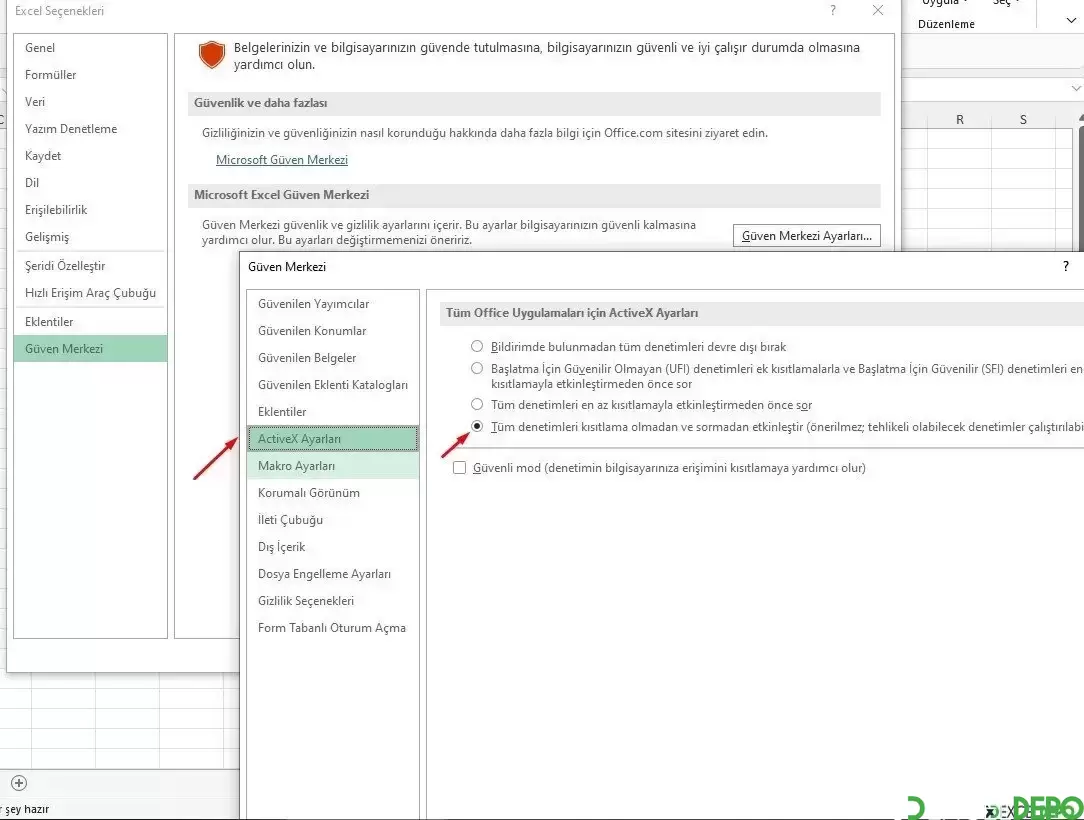Select Hızlı Erişim Araç Çubuğu category
Viewport: 1084px width, 820px height.
90,292
